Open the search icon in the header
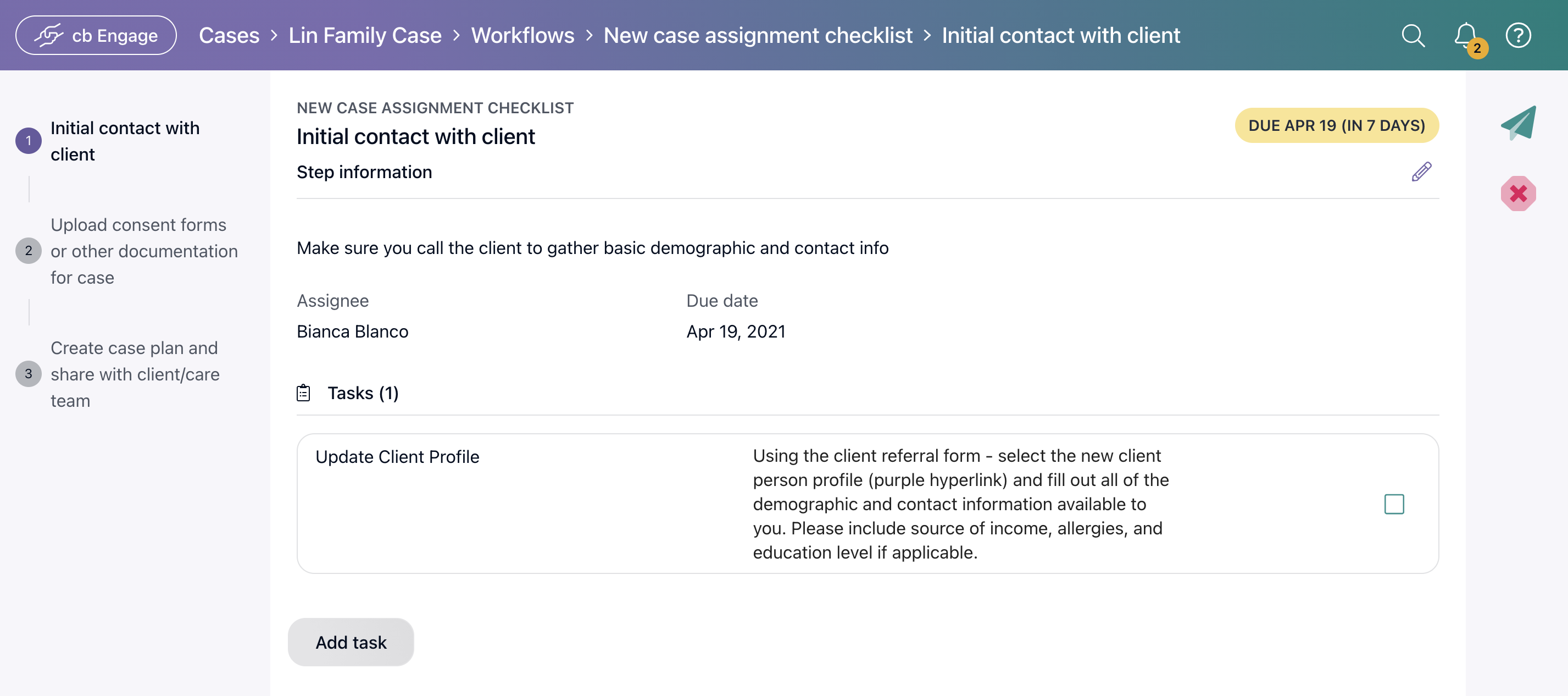 pos(1414,35)
